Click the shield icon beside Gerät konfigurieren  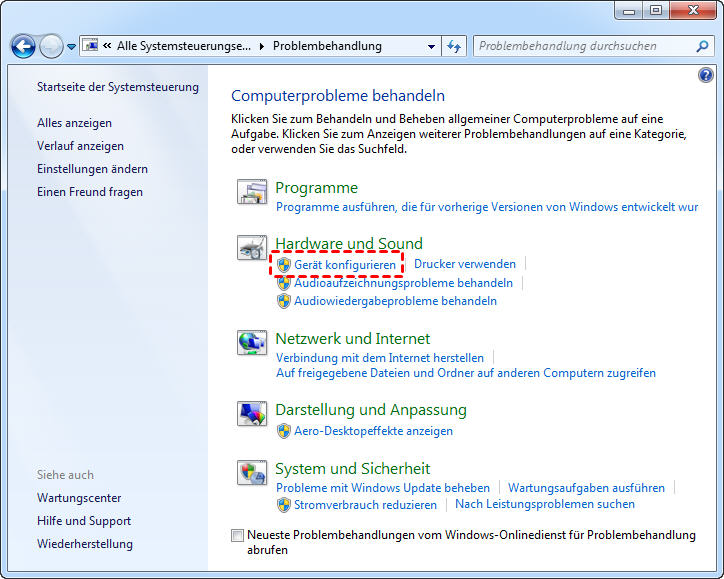[x=284, y=265]
